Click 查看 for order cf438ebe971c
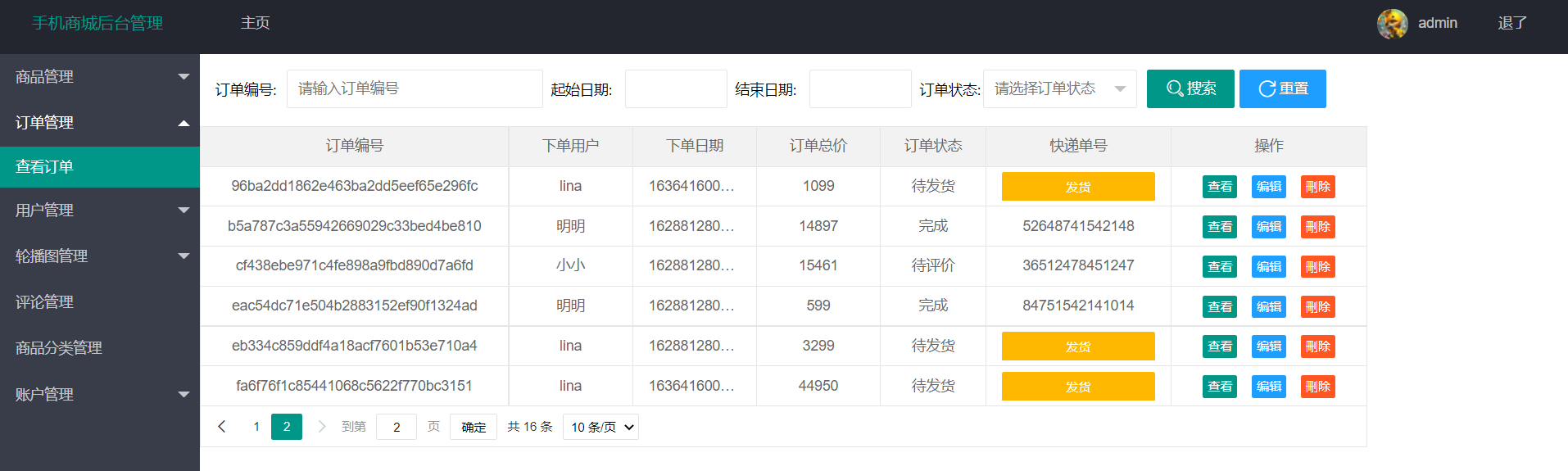Image resolution: width=1568 pixels, height=471 pixels. (1220, 267)
